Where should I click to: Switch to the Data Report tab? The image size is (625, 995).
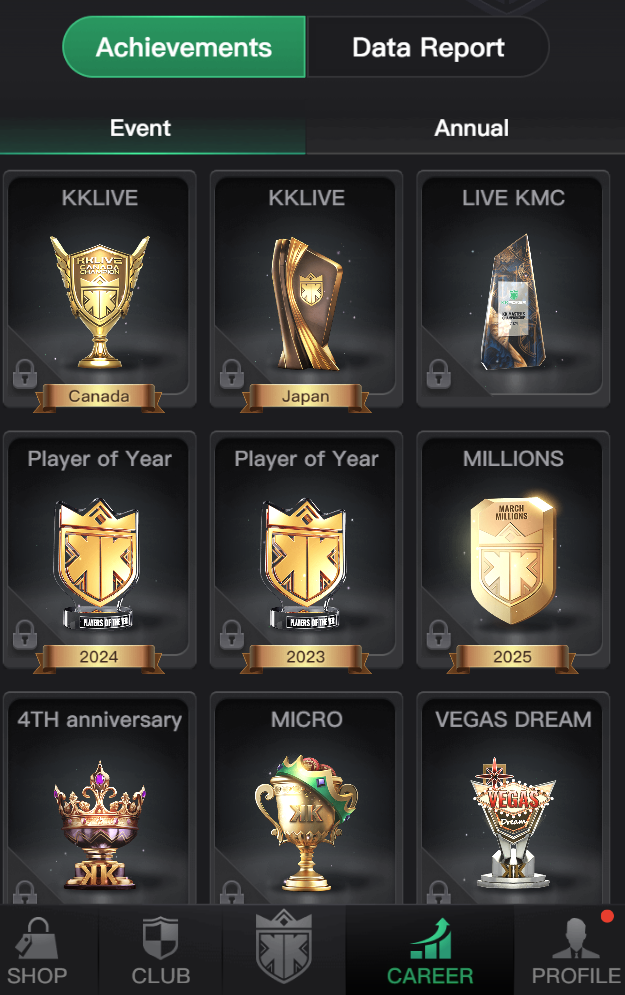point(428,48)
